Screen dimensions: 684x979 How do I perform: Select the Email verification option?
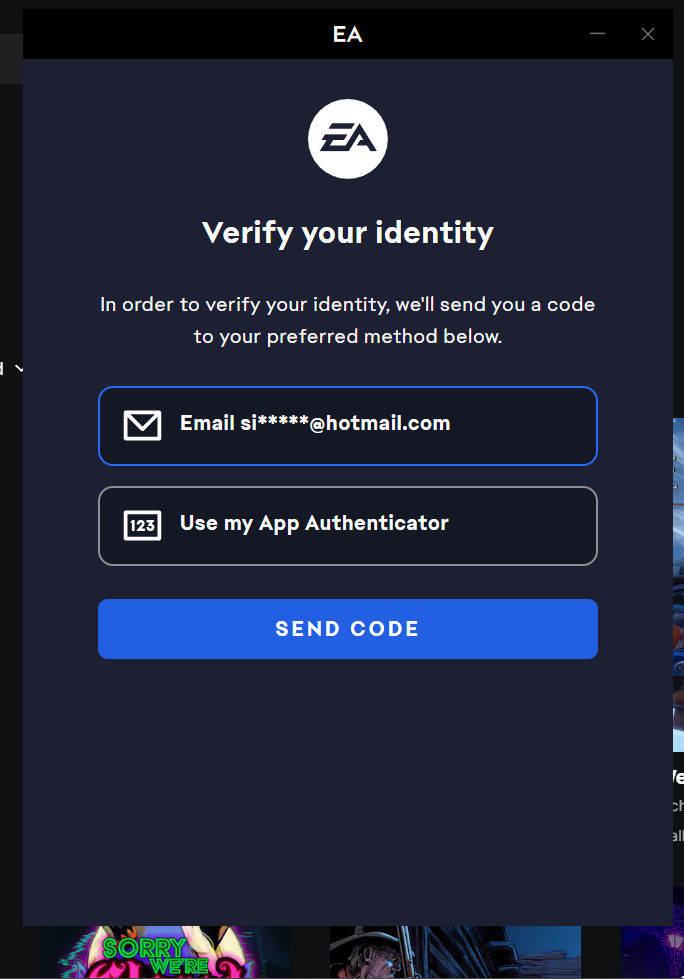pyautogui.click(x=347, y=425)
